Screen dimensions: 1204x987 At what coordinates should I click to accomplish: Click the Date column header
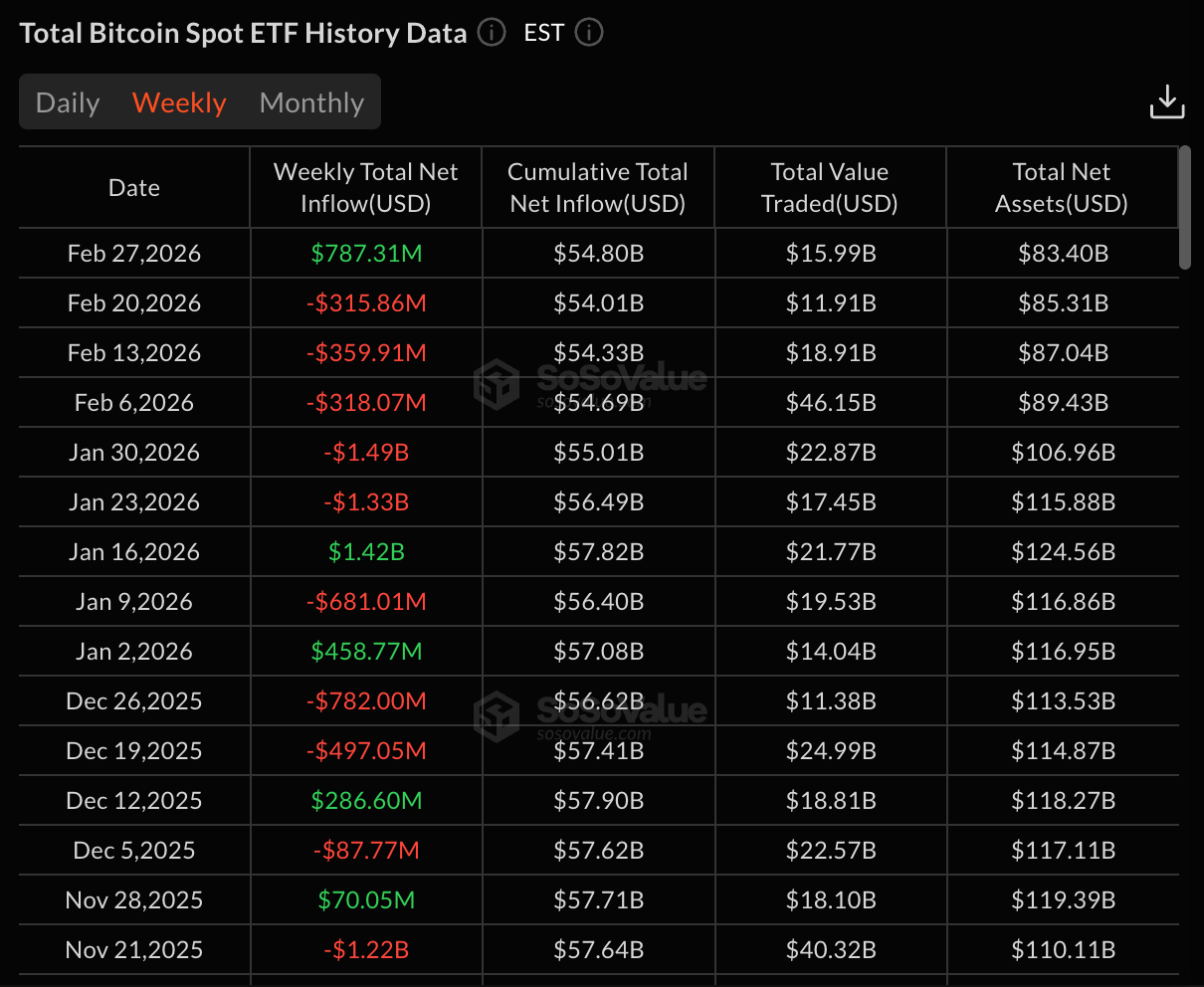pyautogui.click(x=134, y=188)
